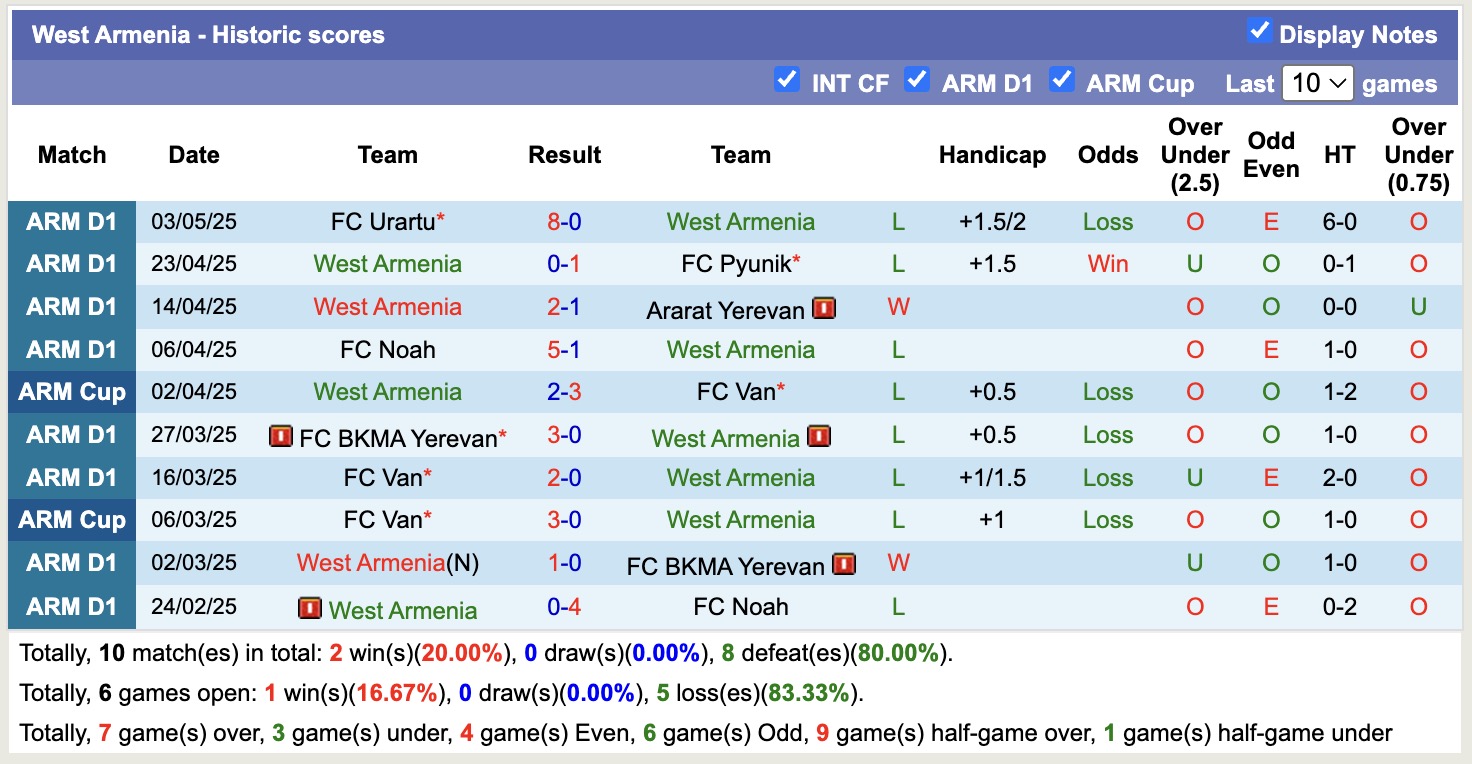Click the Date column header

[x=193, y=155]
